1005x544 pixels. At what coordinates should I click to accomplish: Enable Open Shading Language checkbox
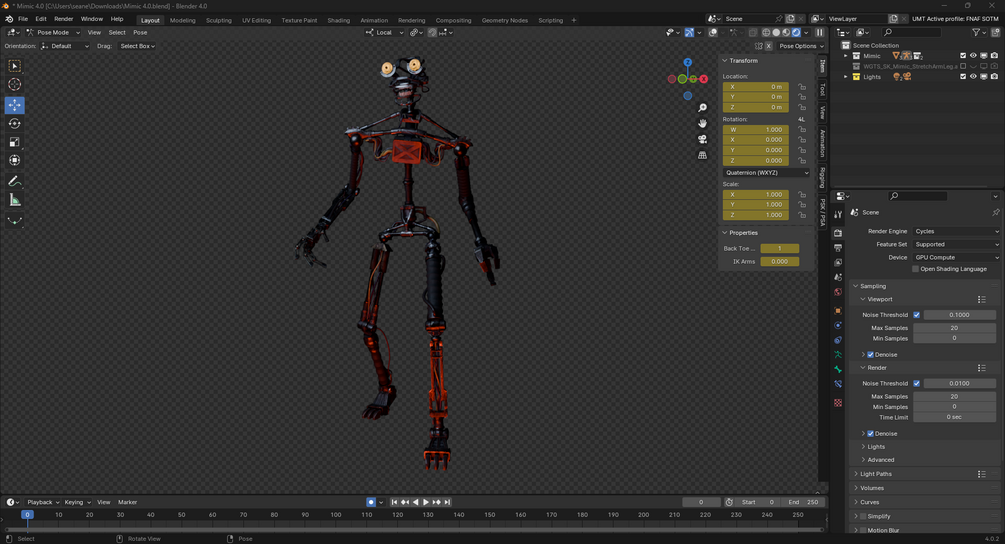[x=915, y=269]
